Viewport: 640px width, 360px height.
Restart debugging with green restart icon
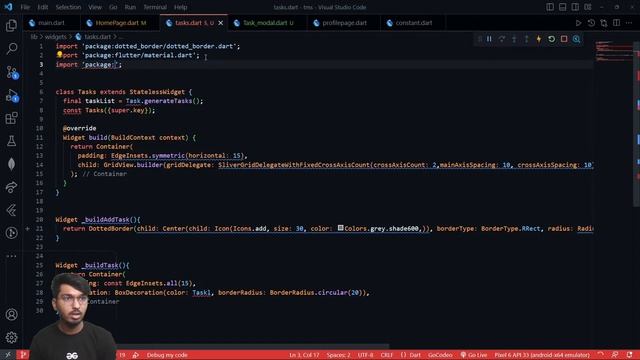pos(551,39)
